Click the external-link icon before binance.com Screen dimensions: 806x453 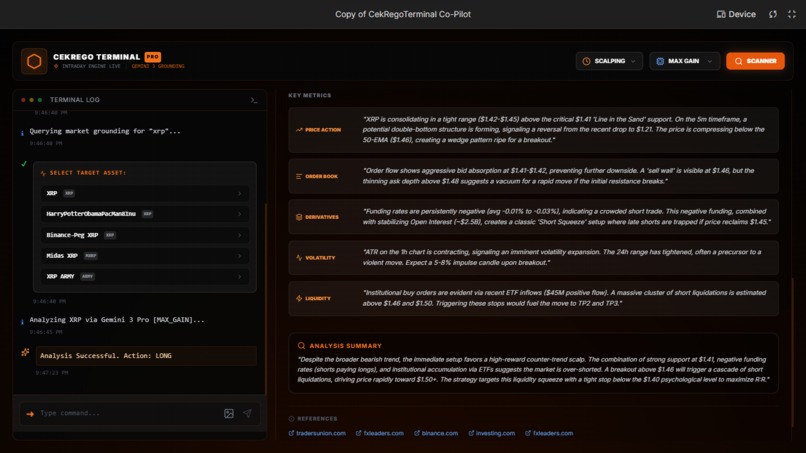click(x=417, y=433)
